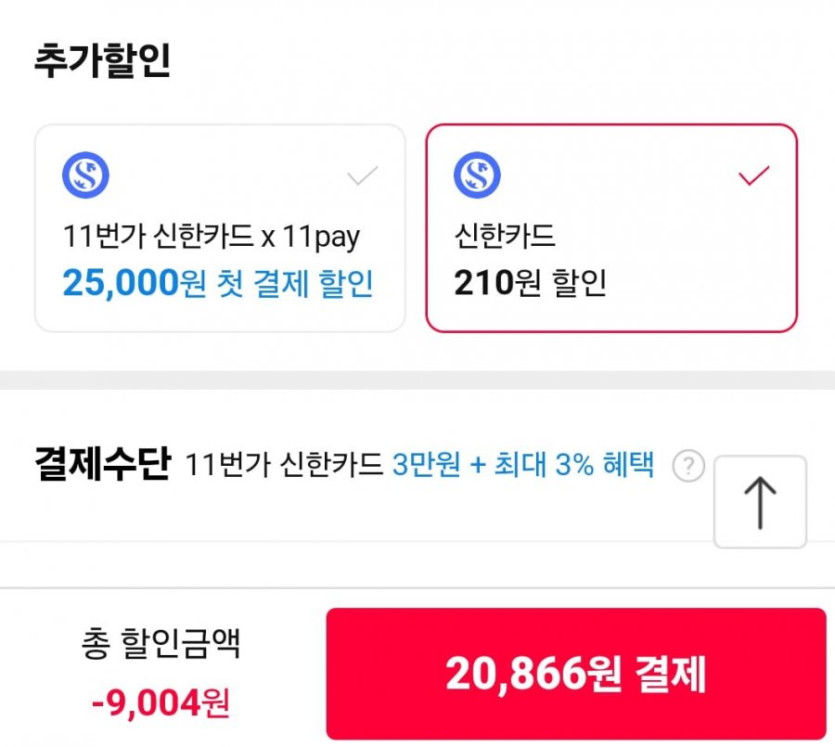Image resolution: width=835 pixels, height=747 pixels.
Task: Click 11번가 신한카드 text beside 결제수단
Action: pos(284,465)
